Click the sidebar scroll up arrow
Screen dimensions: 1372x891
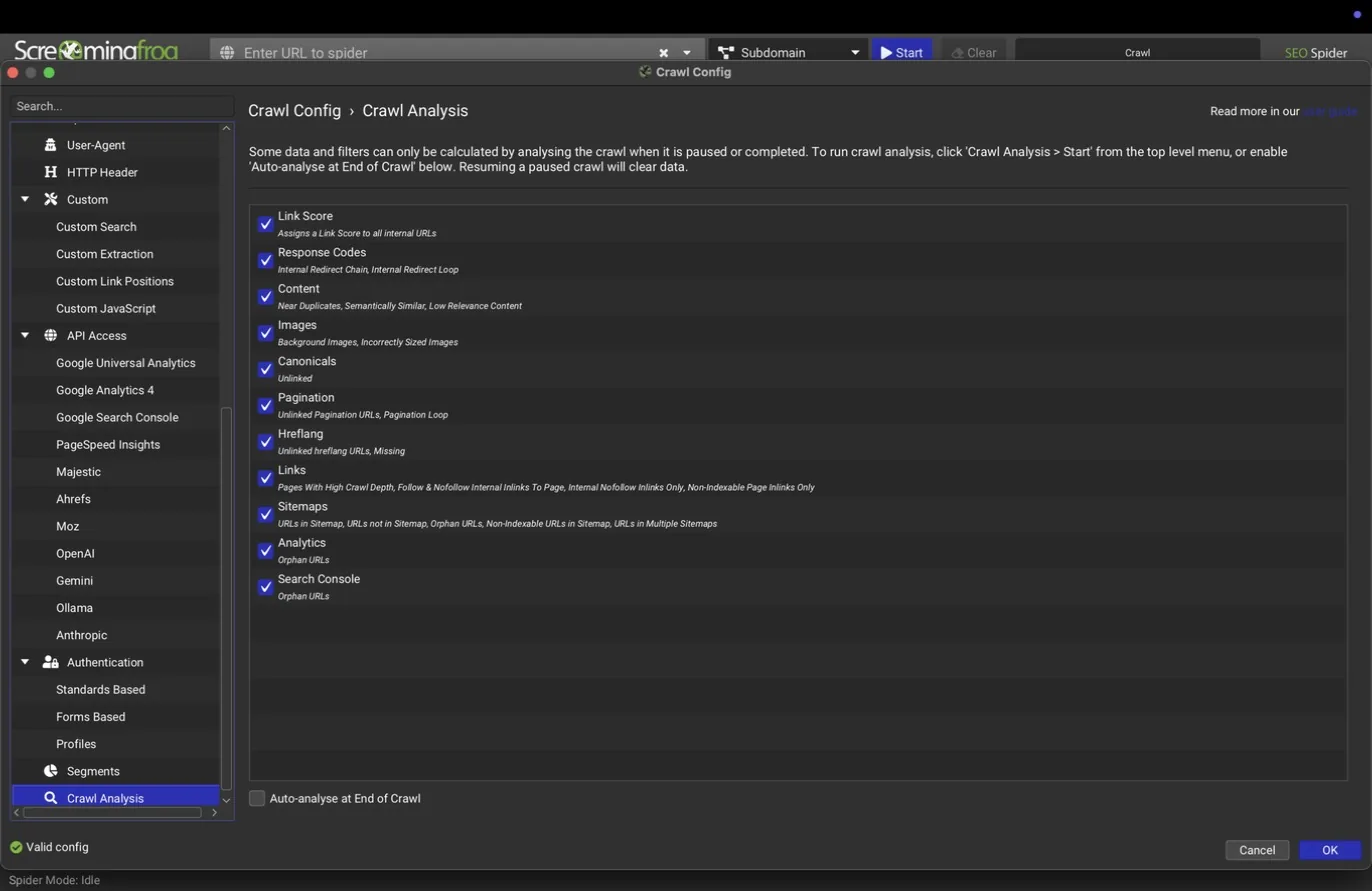pyautogui.click(x=226, y=128)
